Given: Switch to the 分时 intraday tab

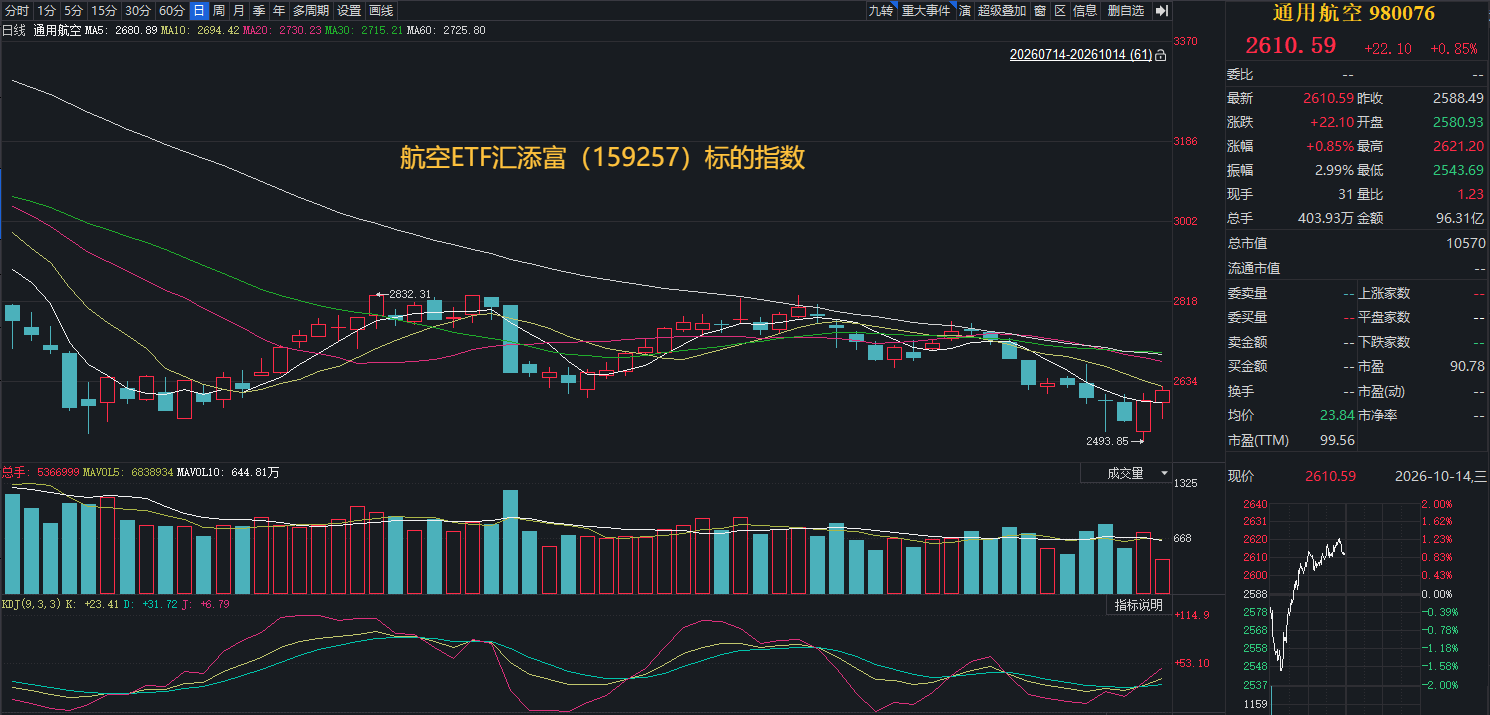Looking at the screenshot, I should pyautogui.click(x=16, y=11).
